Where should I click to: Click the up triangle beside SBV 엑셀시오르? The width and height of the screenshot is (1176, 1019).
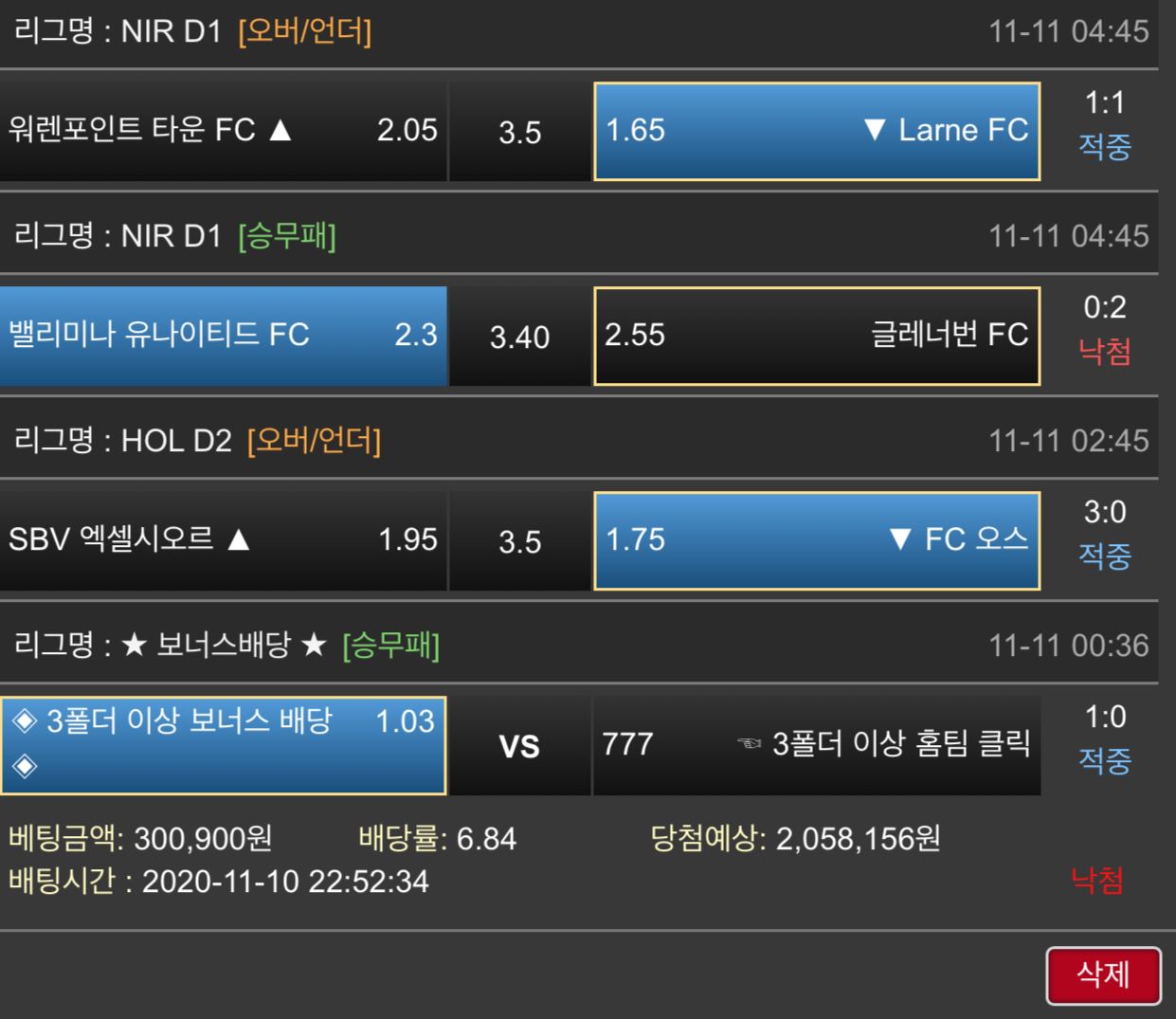(x=239, y=539)
